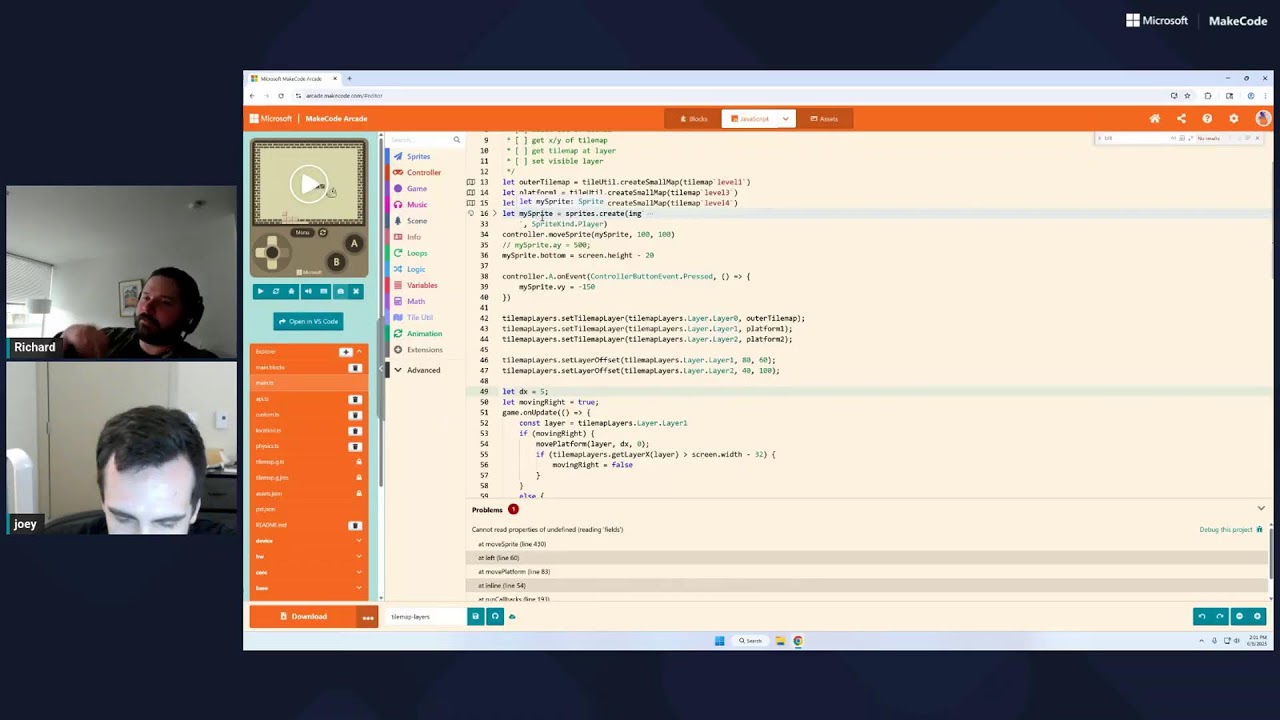Expand the hw package folder

(308, 557)
